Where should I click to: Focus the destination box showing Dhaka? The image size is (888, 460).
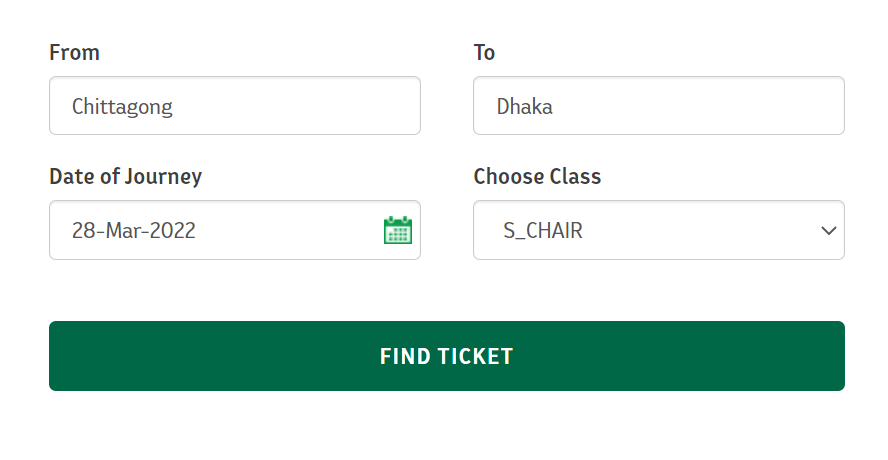click(659, 106)
